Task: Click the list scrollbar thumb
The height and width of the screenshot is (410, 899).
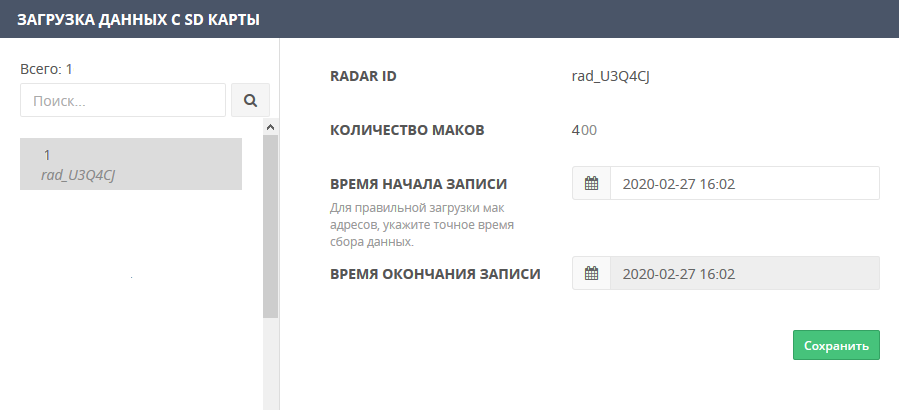Action: pos(270,225)
